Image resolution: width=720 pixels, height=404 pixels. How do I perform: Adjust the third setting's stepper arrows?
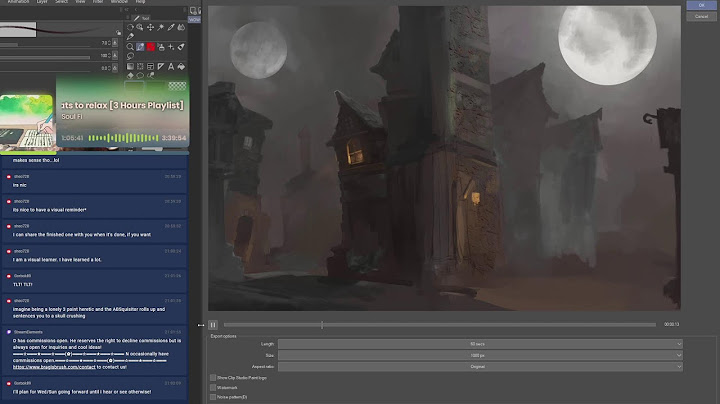coord(109,68)
